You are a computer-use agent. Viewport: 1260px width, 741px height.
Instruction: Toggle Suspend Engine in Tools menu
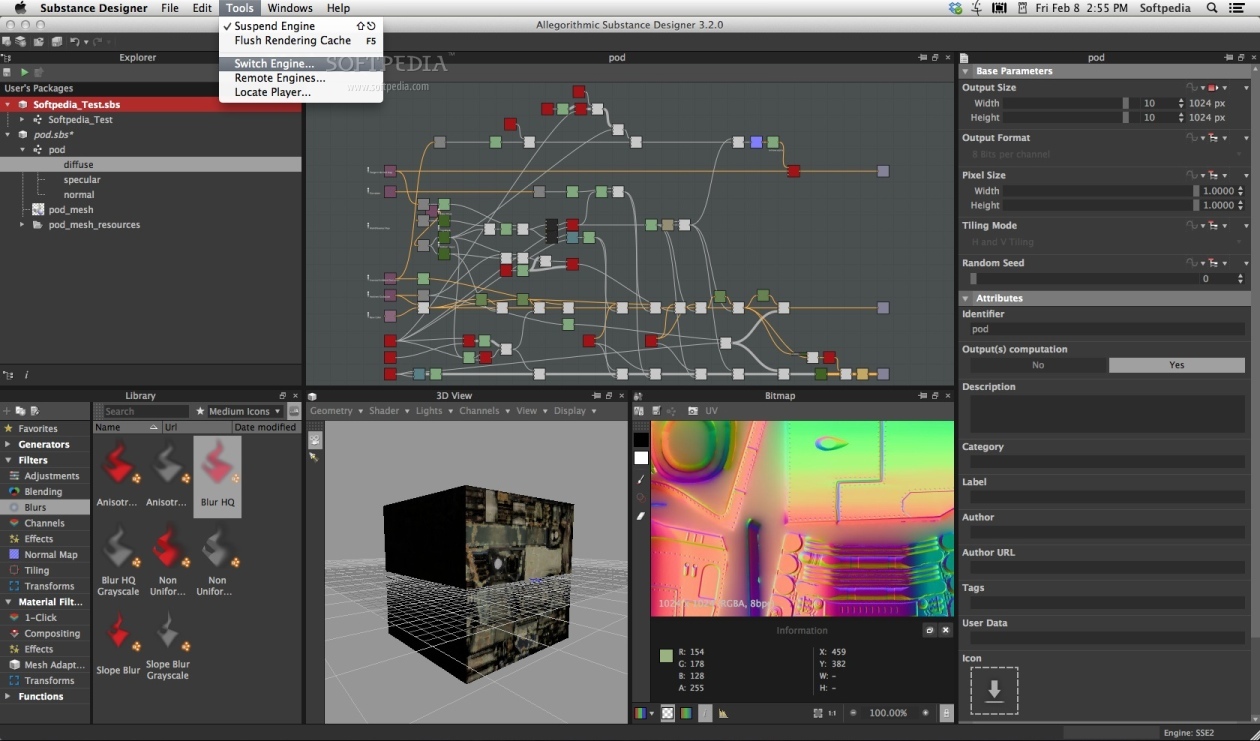275,26
